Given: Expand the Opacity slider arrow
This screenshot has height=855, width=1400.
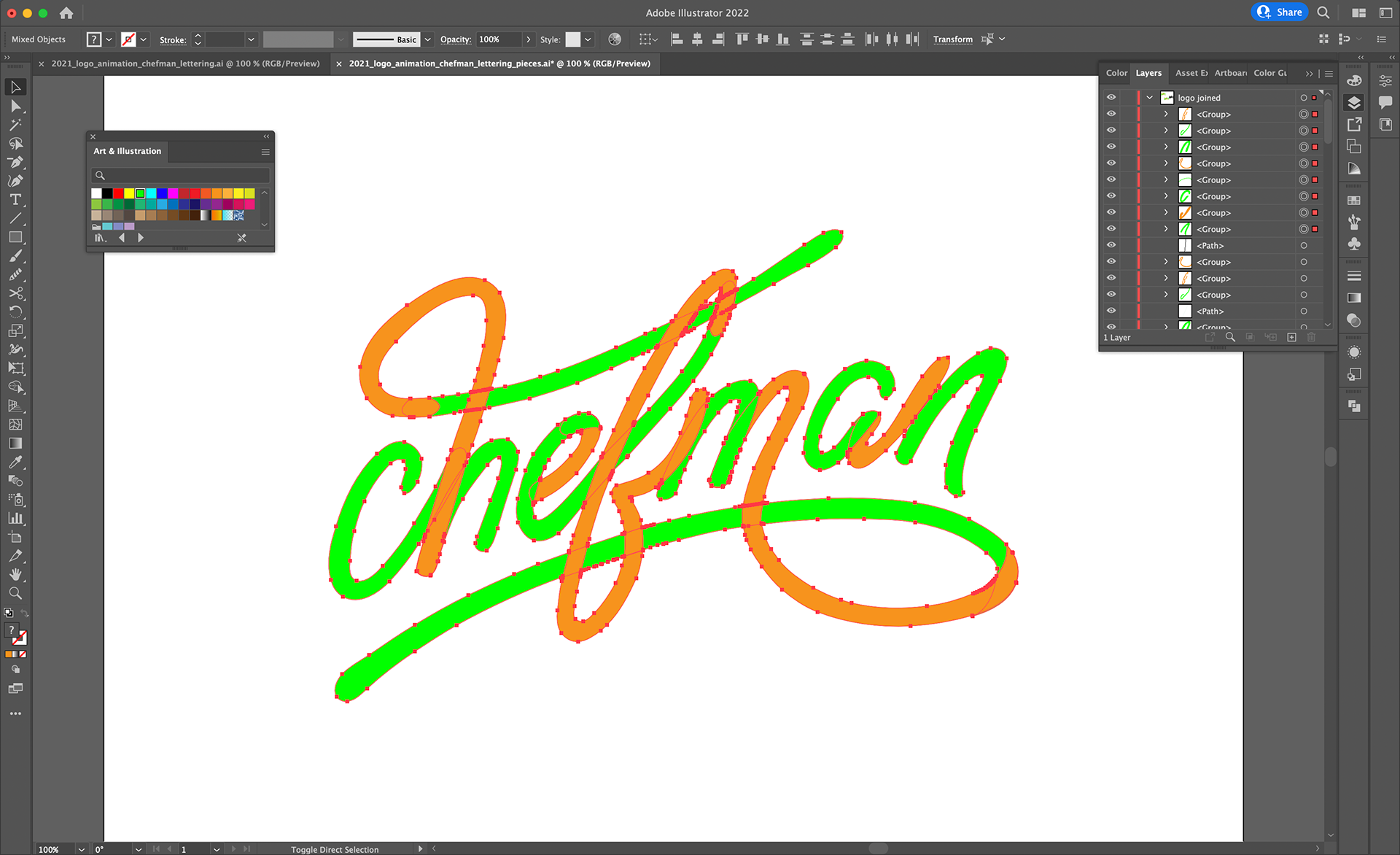Looking at the screenshot, I should tap(529, 39).
